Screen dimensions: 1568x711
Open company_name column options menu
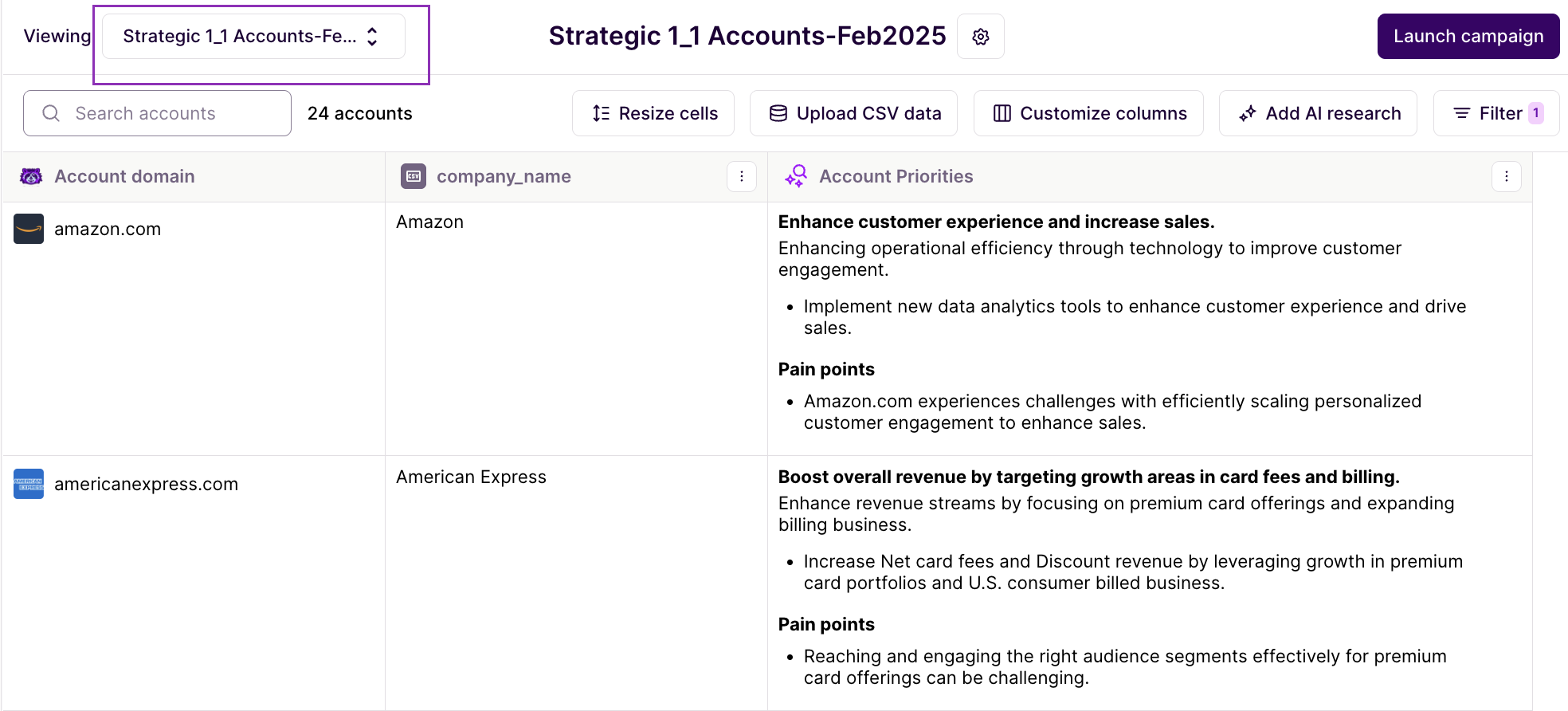[742, 176]
